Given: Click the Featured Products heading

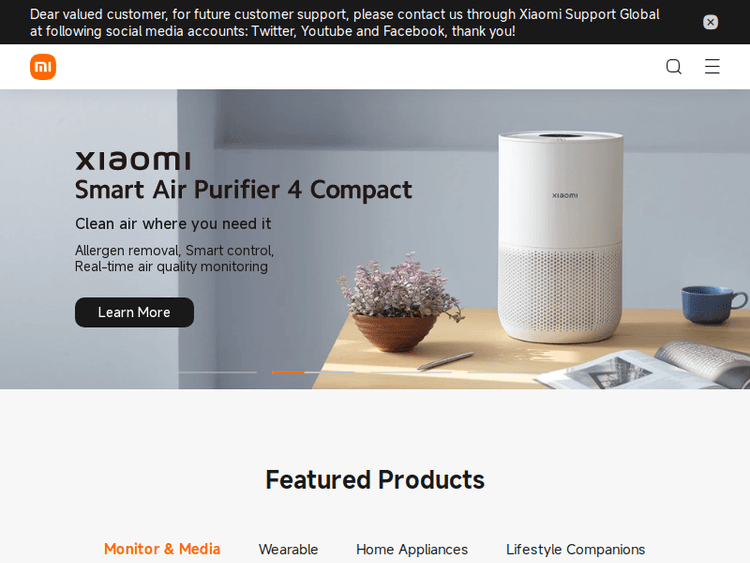Looking at the screenshot, I should pyautogui.click(x=375, y=480).
